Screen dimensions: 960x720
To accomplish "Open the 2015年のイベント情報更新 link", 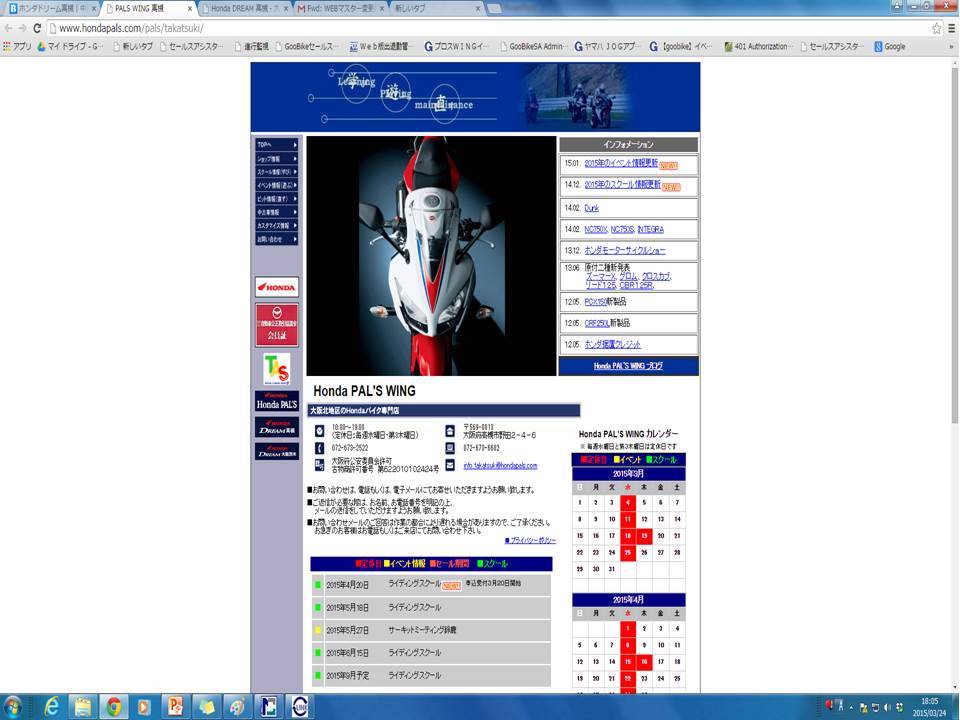I will pos(621,163).
